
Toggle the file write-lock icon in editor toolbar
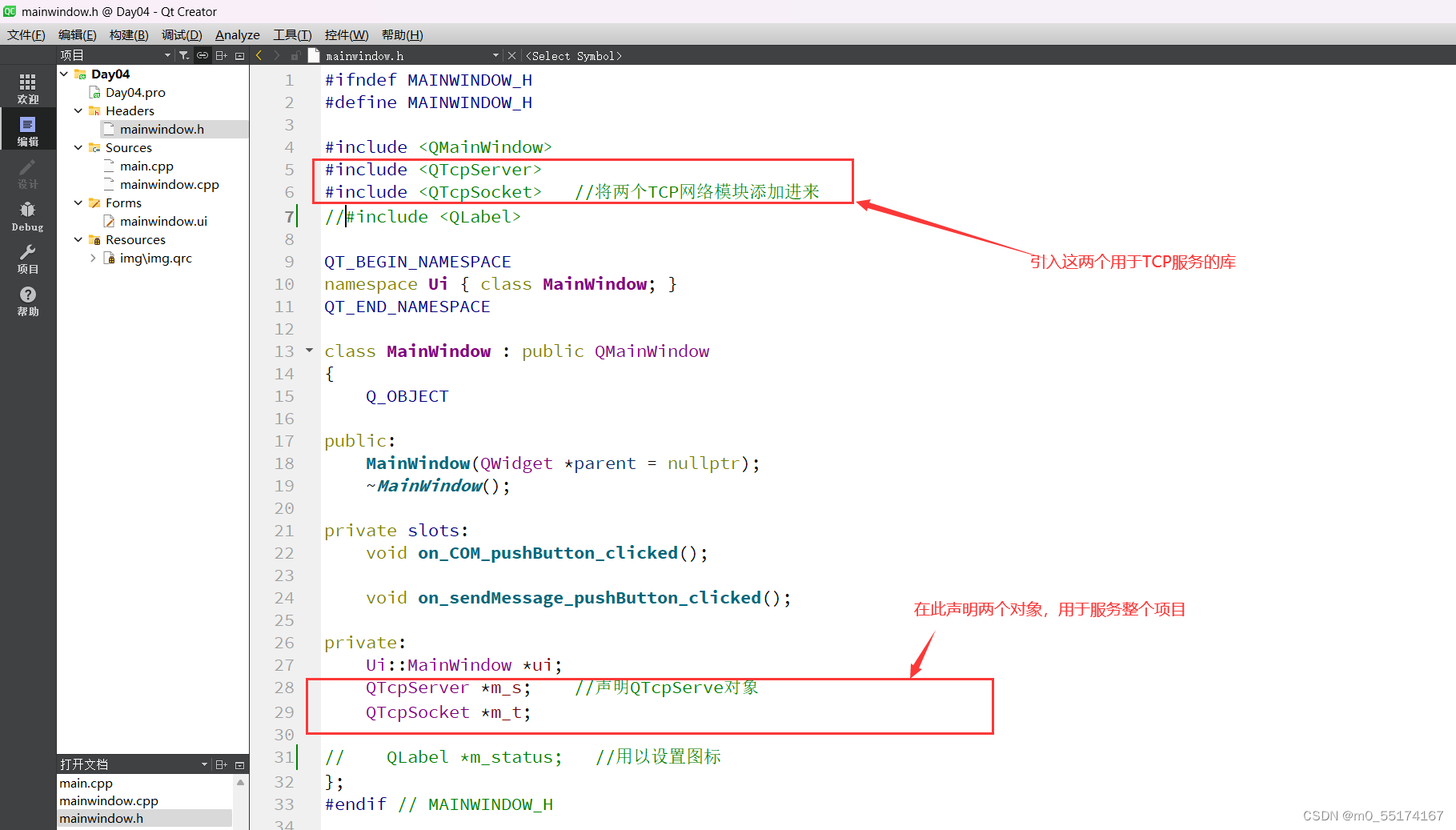[295, 55]
